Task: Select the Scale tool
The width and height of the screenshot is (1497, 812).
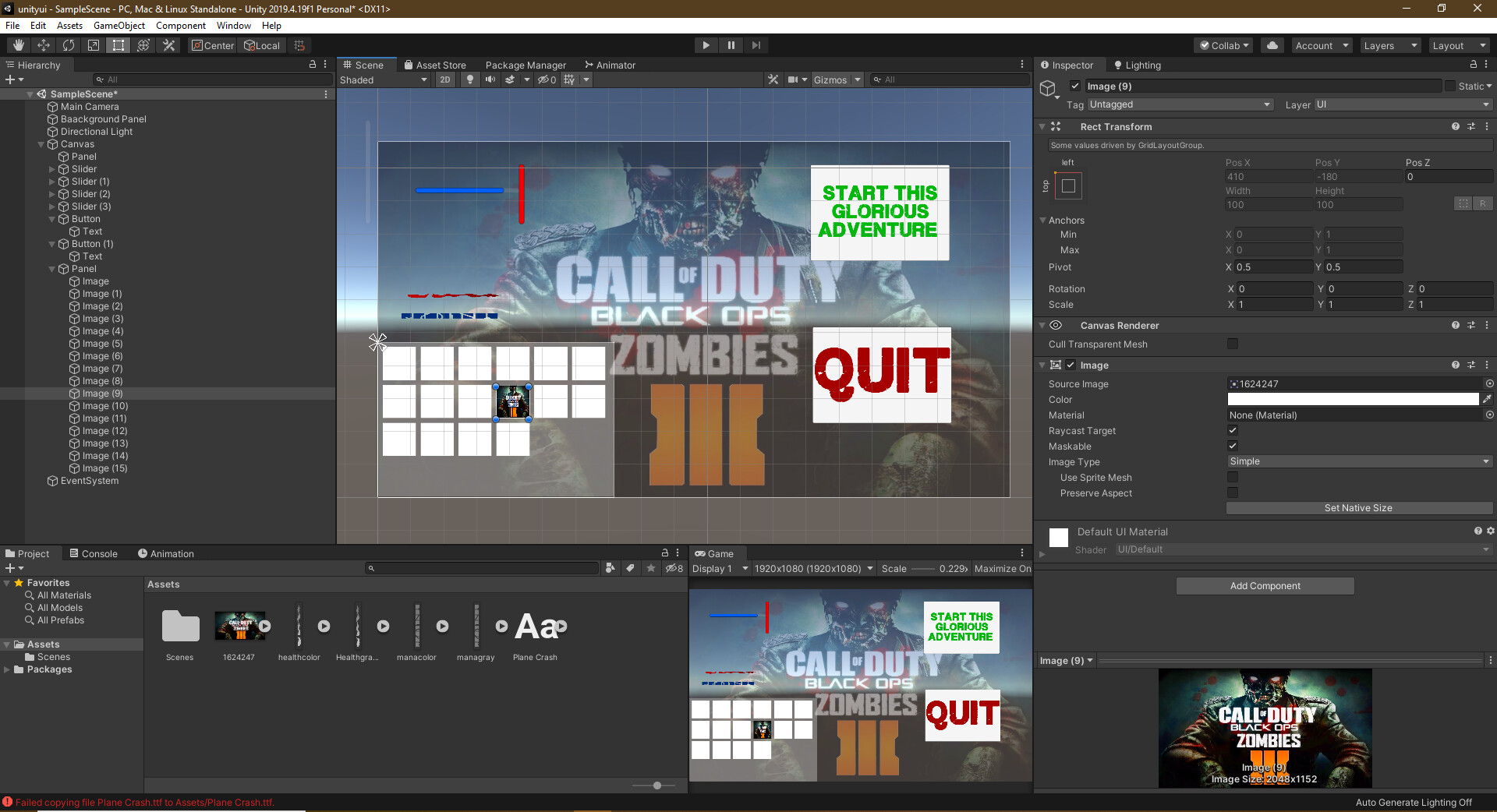Action: tap(94, 44)
